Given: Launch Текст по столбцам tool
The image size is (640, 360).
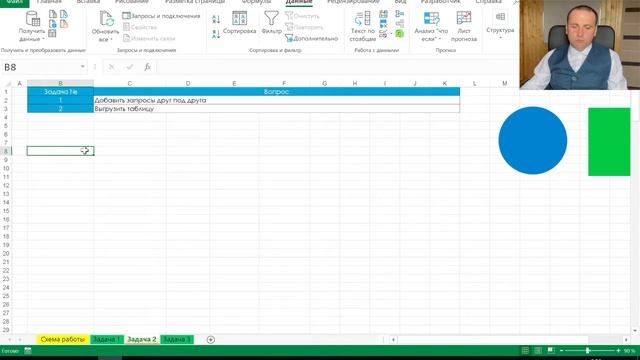Looking at the screenshot, I should click(362, 27).
